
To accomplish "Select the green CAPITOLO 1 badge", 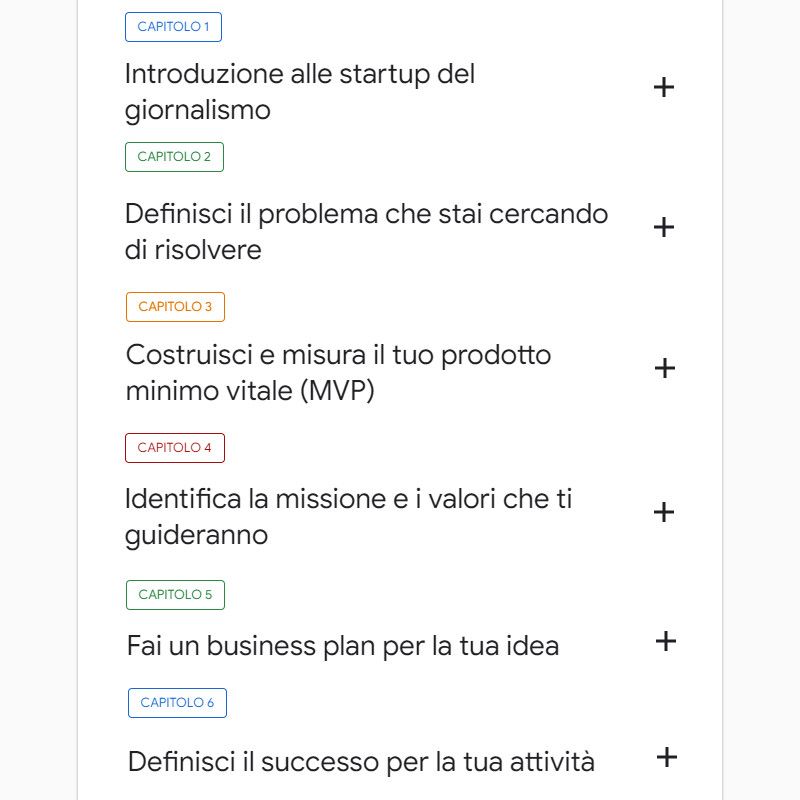I will point(173,26).
